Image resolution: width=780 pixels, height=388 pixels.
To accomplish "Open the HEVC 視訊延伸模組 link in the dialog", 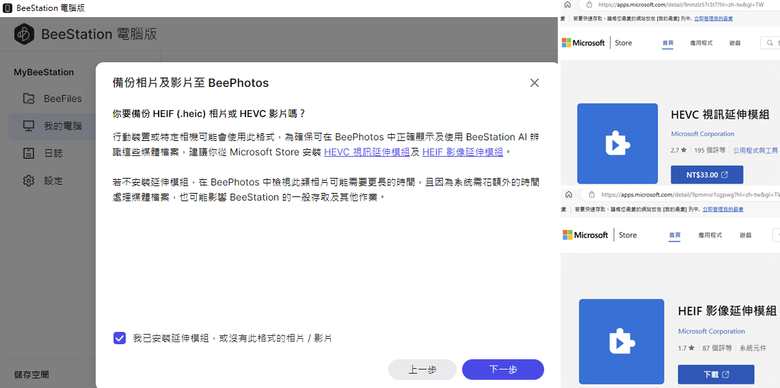I will (367, 152).
